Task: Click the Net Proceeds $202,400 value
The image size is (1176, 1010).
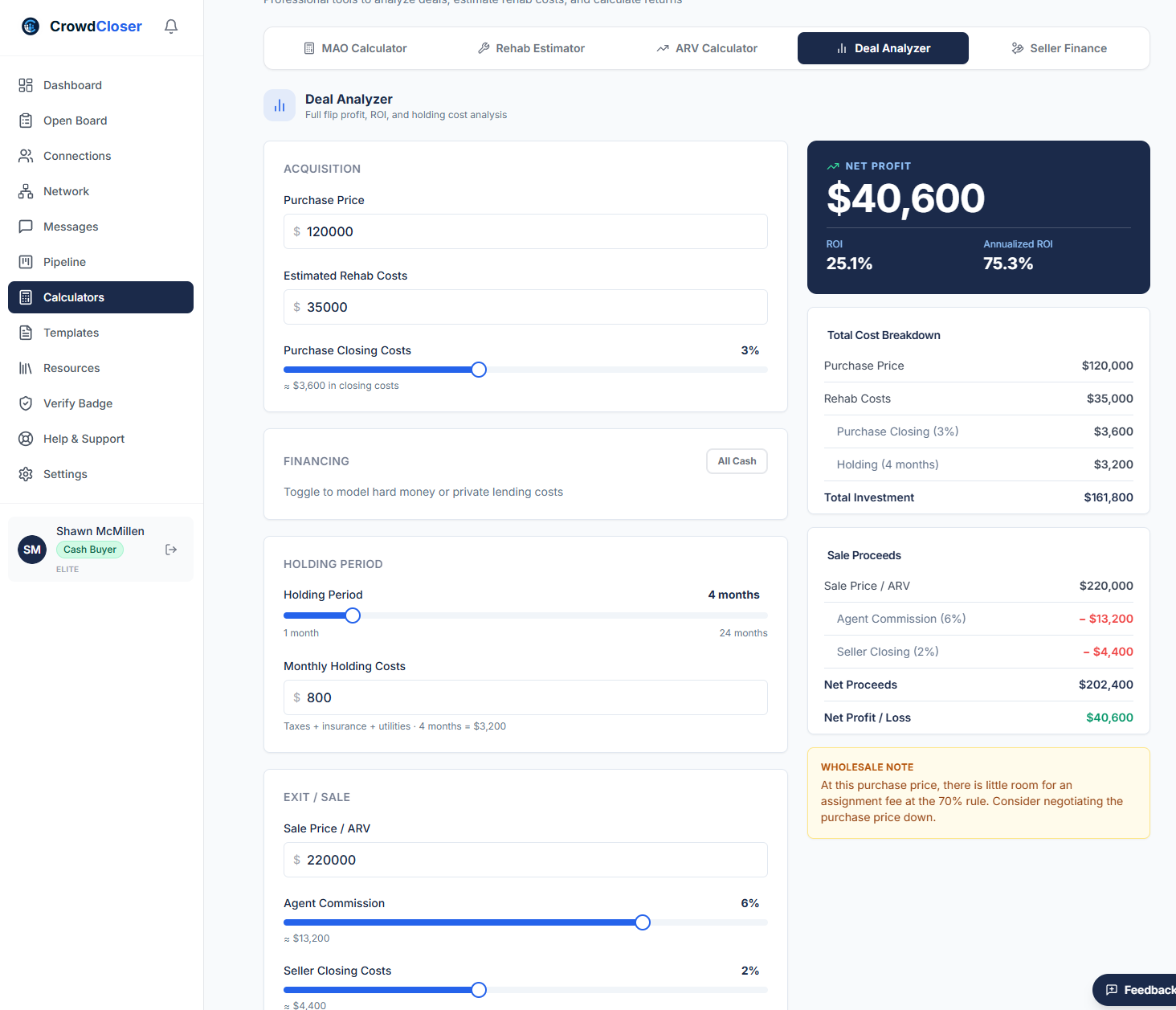Action: (1106, 685)
